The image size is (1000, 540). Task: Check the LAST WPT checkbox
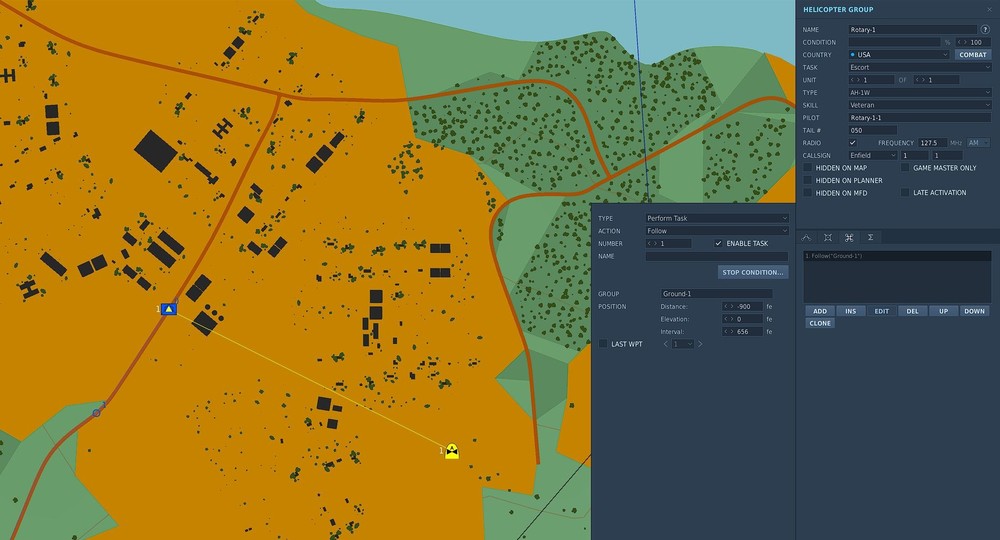click(603, 344)
